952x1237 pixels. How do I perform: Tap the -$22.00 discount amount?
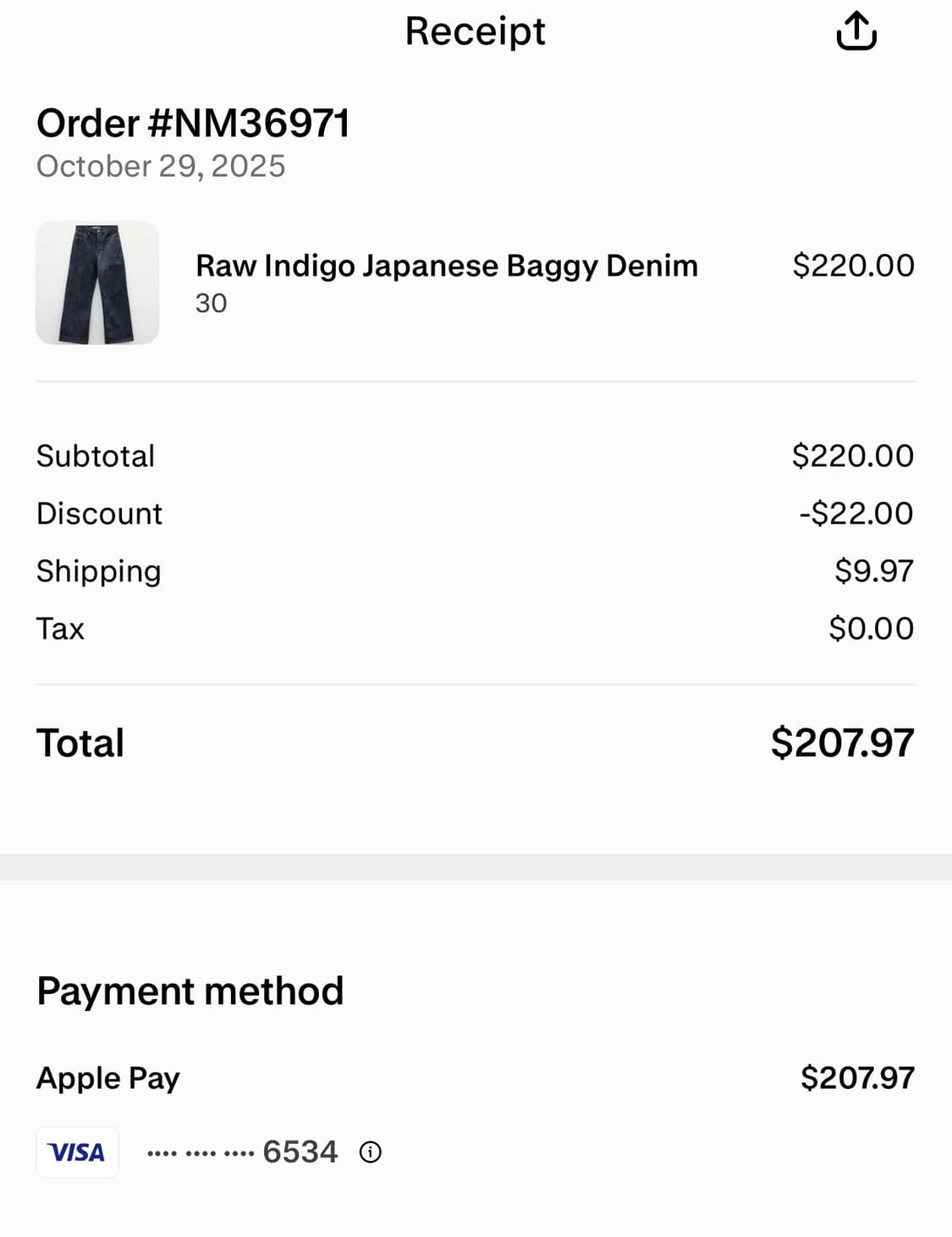coord(856,514)
